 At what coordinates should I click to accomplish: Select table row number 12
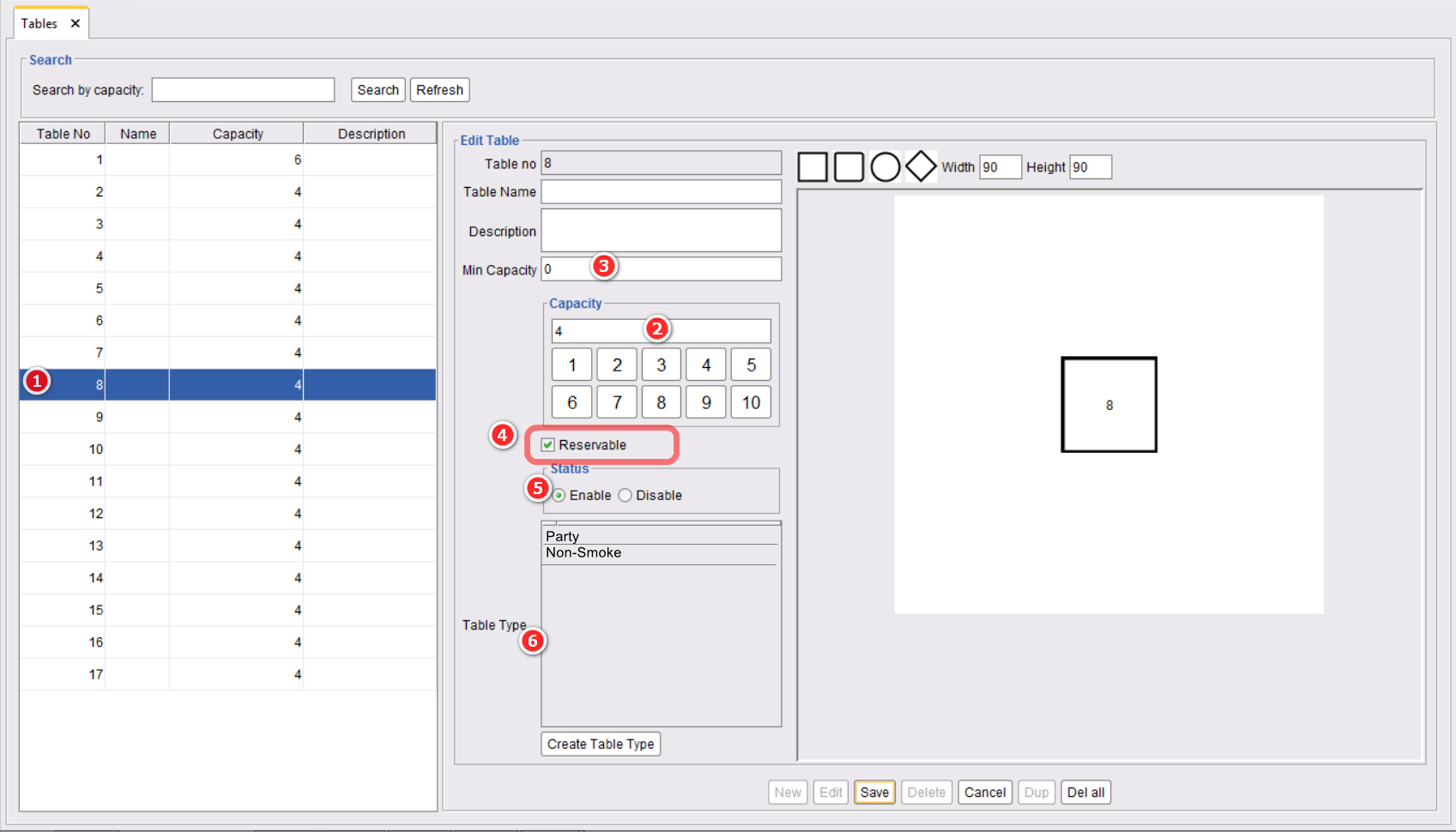228,514
